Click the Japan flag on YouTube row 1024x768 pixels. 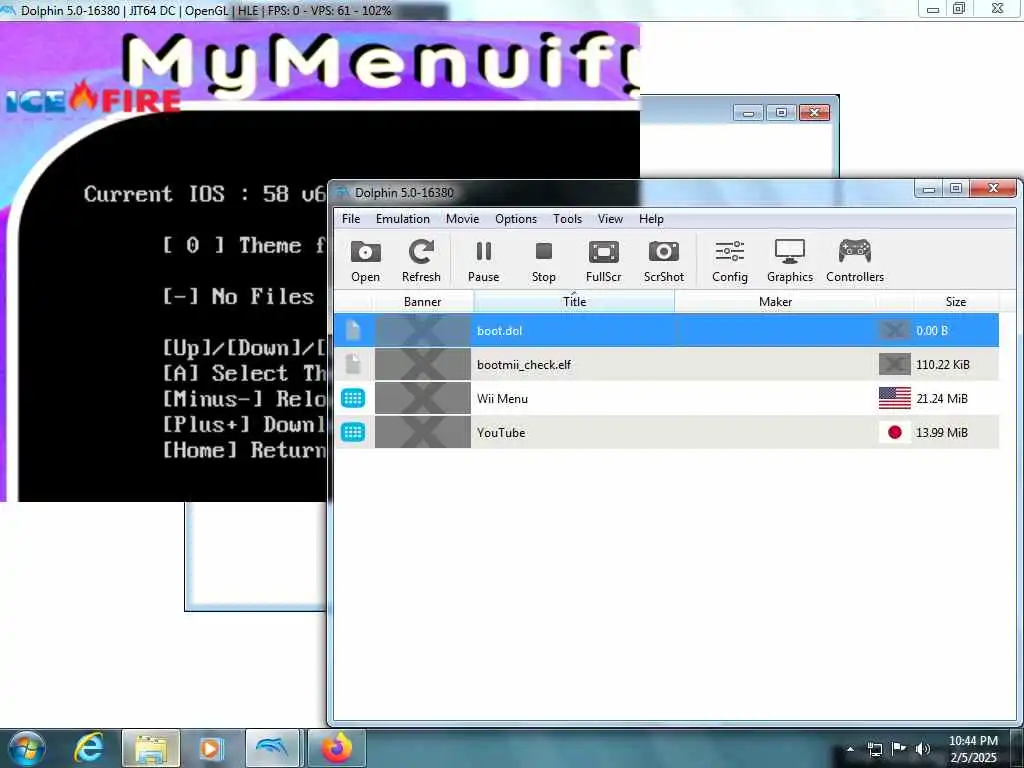coord(895,432)
